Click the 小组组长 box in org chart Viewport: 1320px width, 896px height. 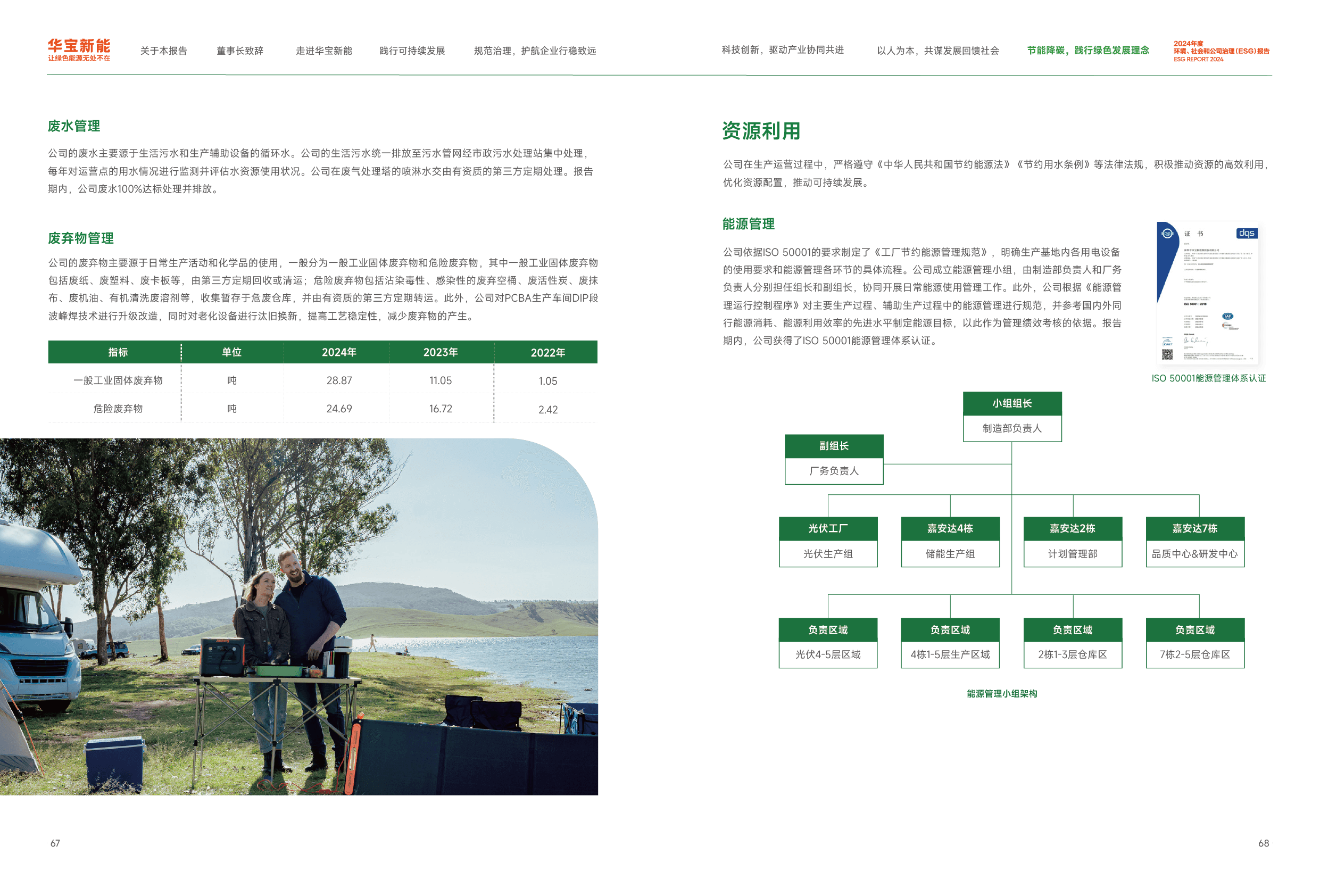pyautogui.click(x=1011, y=403)
